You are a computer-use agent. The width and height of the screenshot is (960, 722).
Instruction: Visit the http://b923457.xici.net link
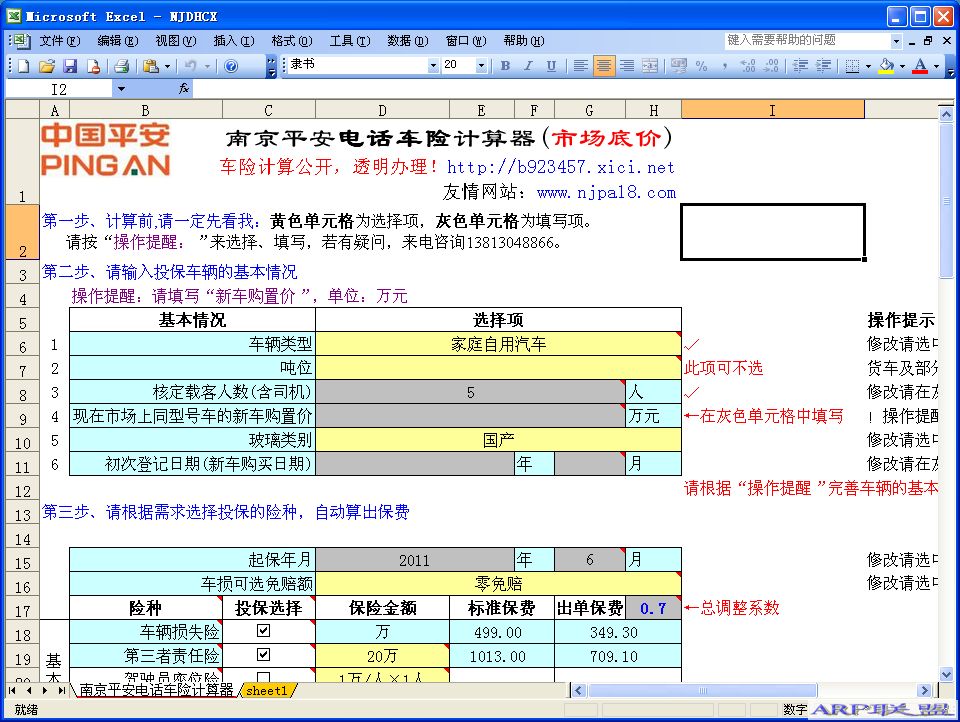tap(560, 167)
